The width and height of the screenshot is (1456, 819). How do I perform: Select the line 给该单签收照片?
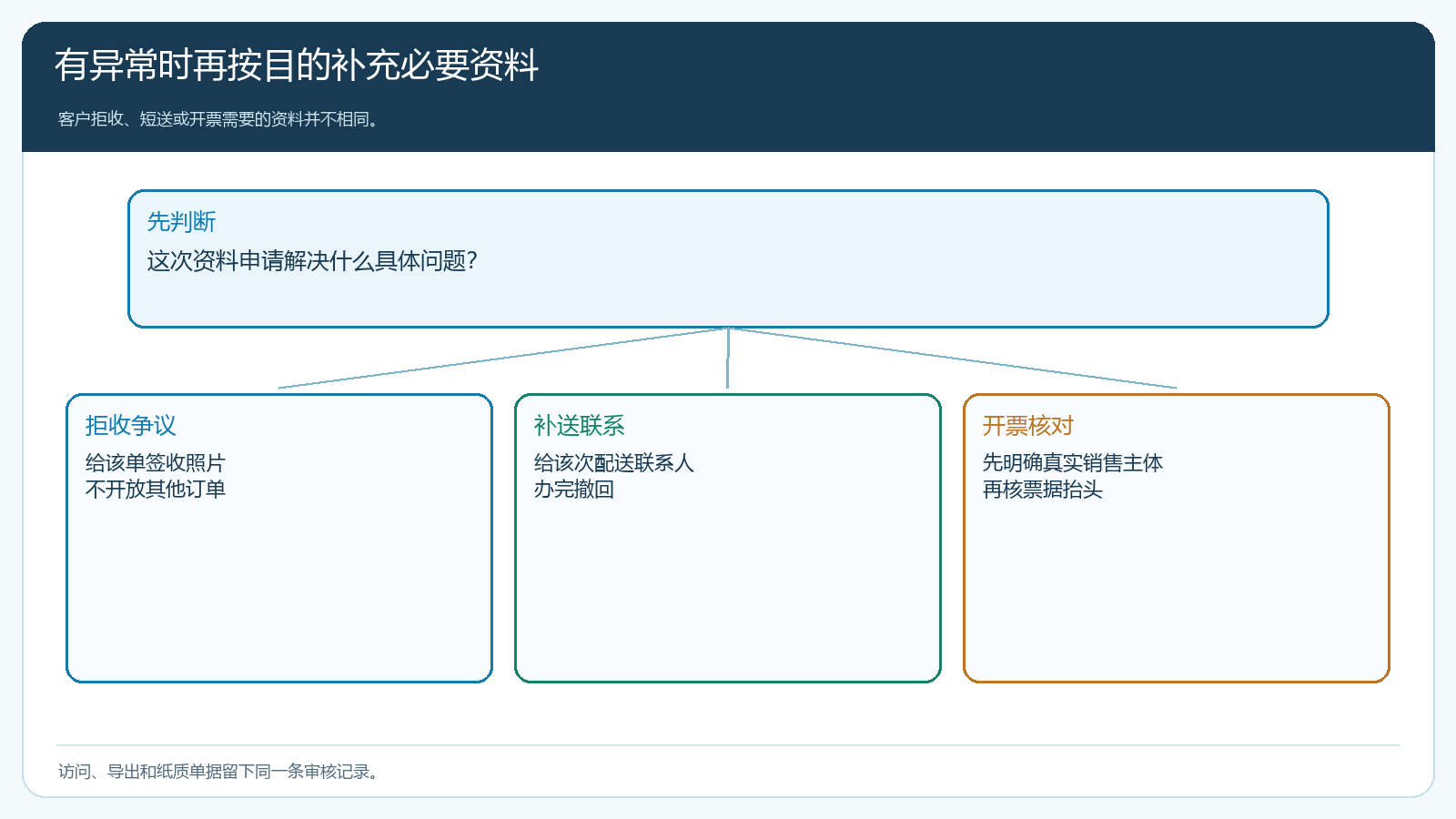tap(156, 463)
